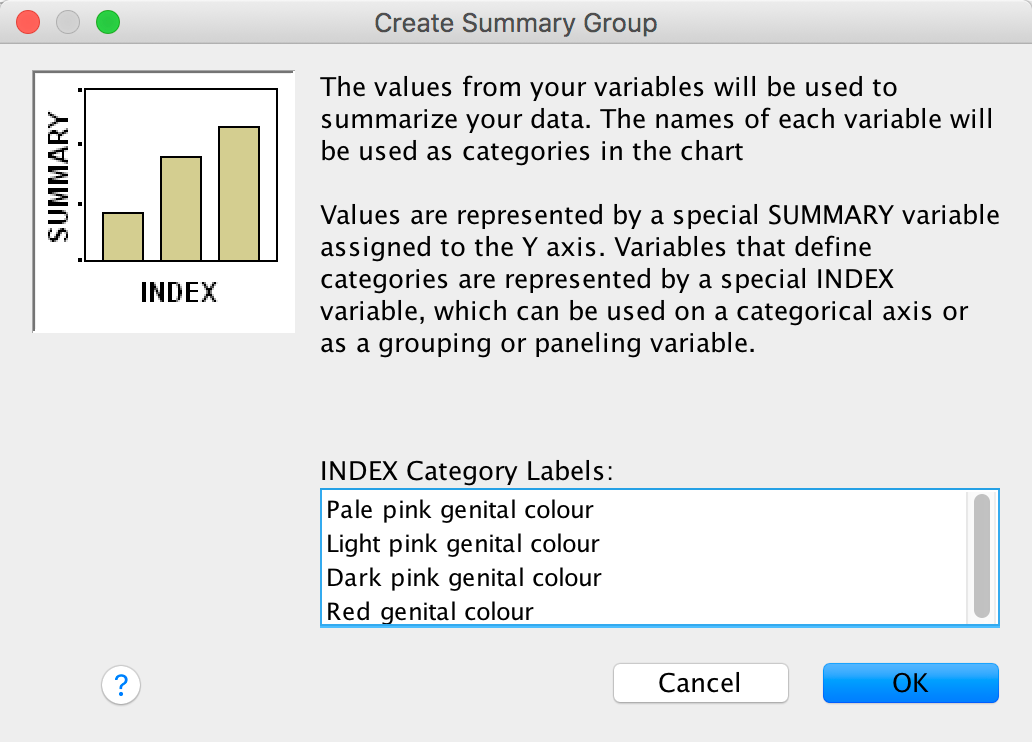Click the middle bar in the preview chart
1032x742 pixels.
[181, 208]
